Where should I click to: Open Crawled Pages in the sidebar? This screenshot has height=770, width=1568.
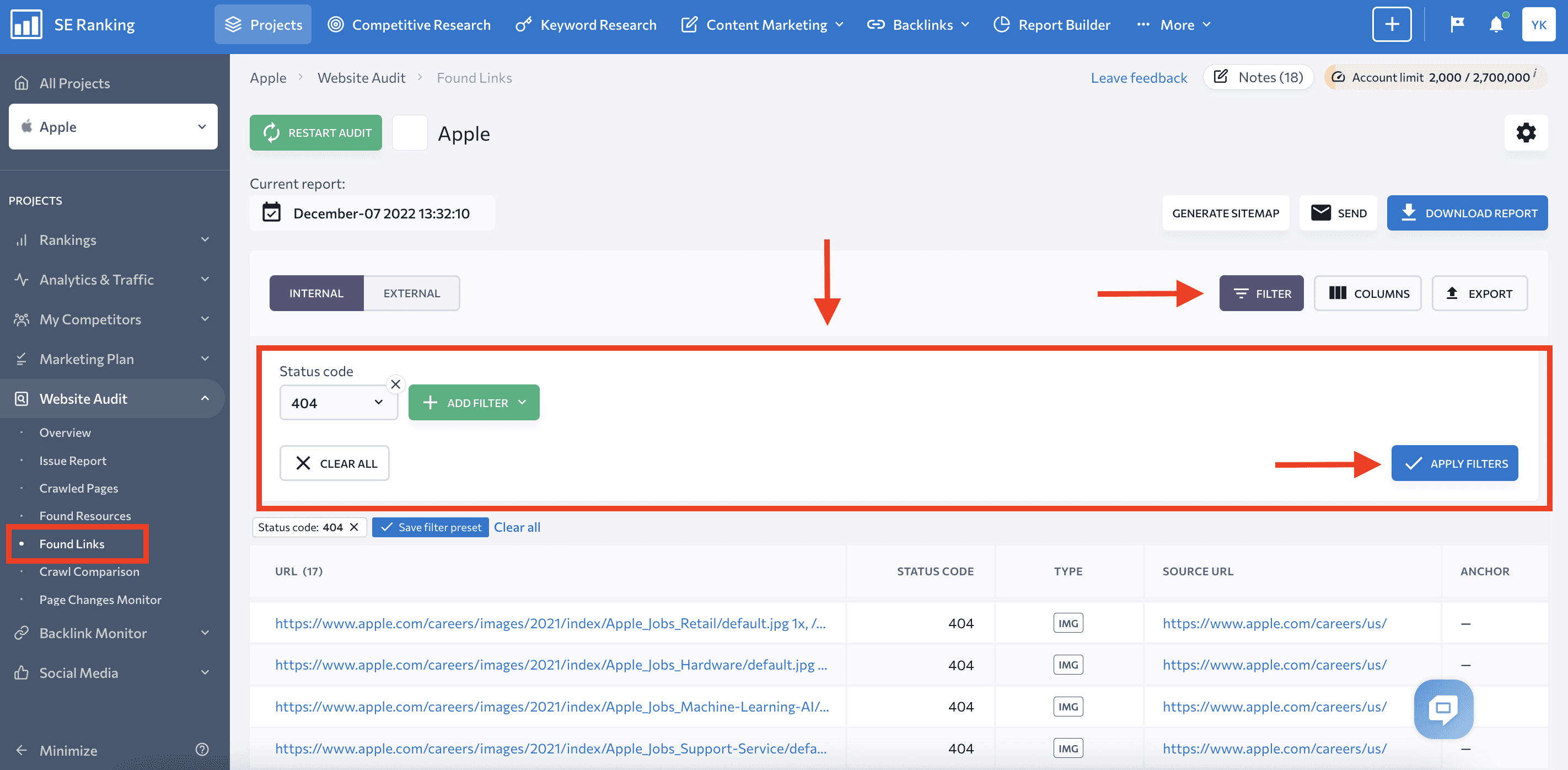(78, 488)
